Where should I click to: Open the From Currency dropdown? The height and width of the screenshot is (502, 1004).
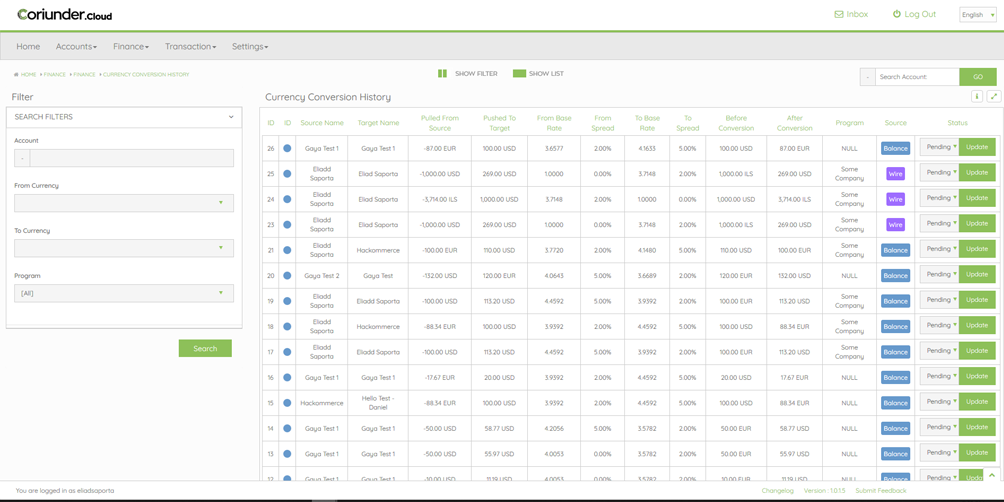[124, 203]
